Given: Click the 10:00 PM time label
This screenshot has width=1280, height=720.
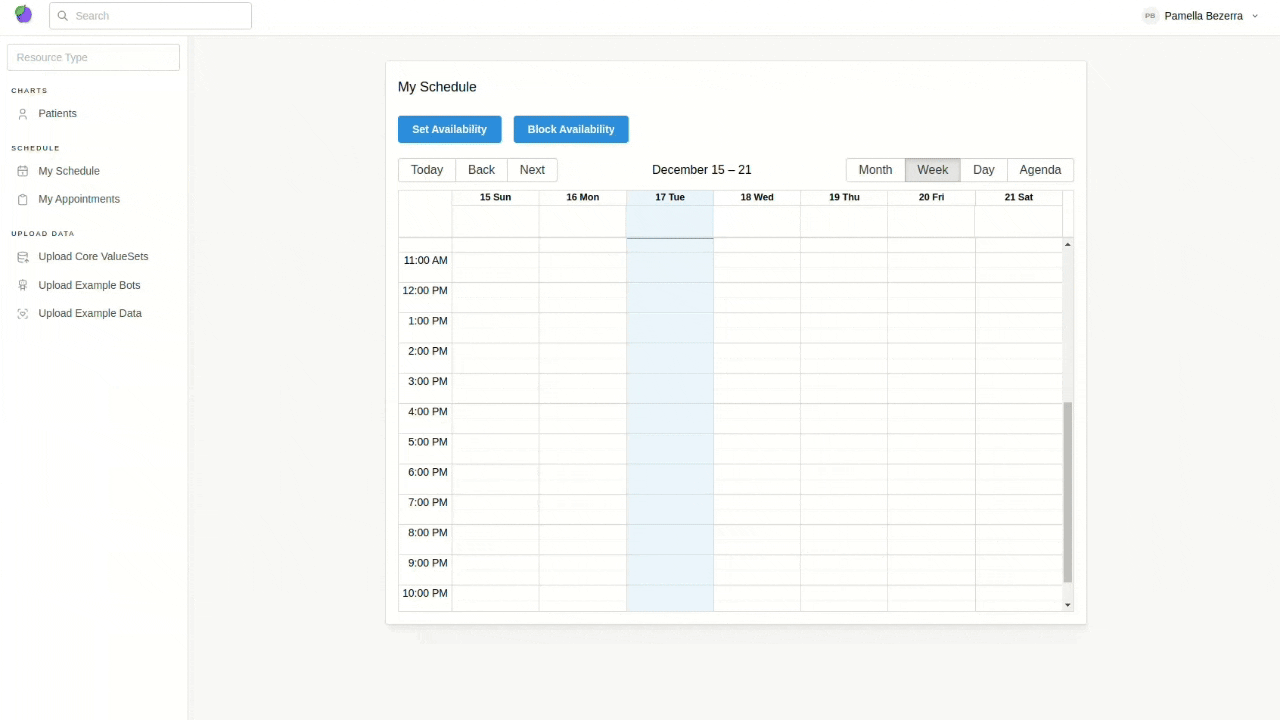Looking at the screenshot, I should (x=425, y=593).
